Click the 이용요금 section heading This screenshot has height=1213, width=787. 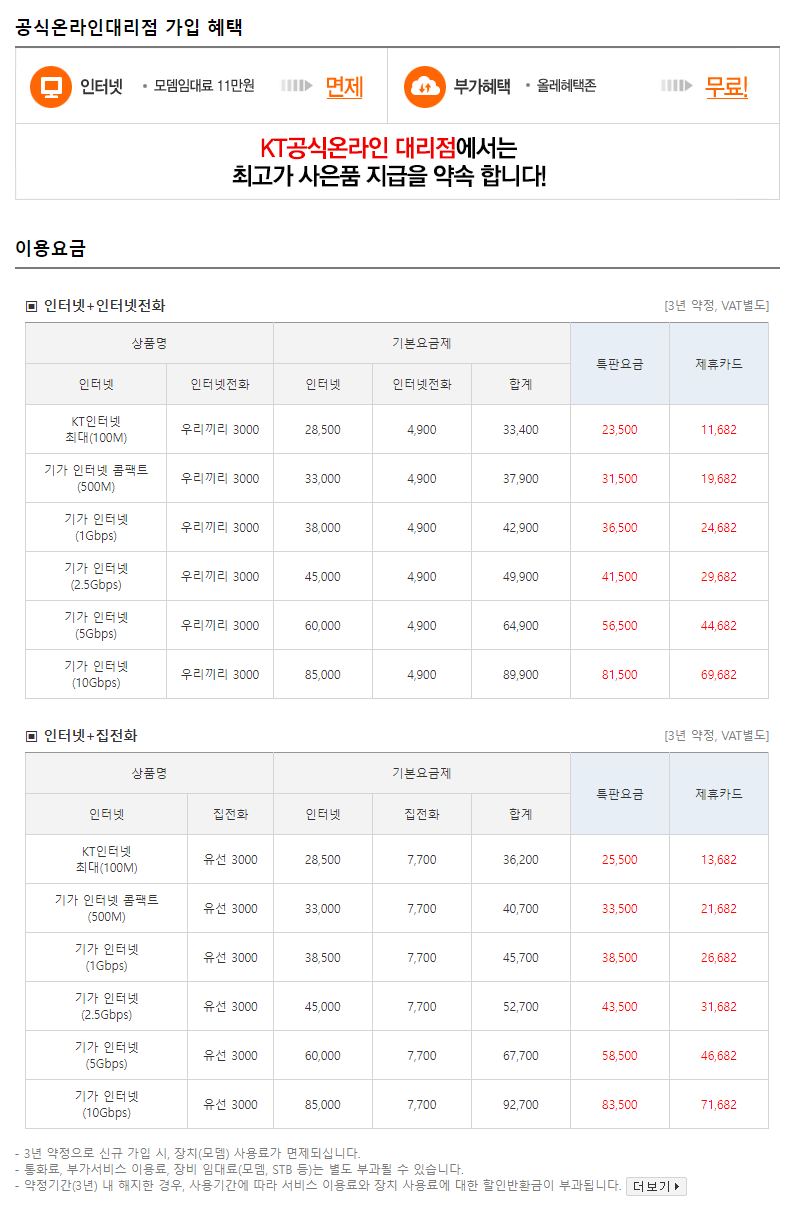tap(50, 249)
